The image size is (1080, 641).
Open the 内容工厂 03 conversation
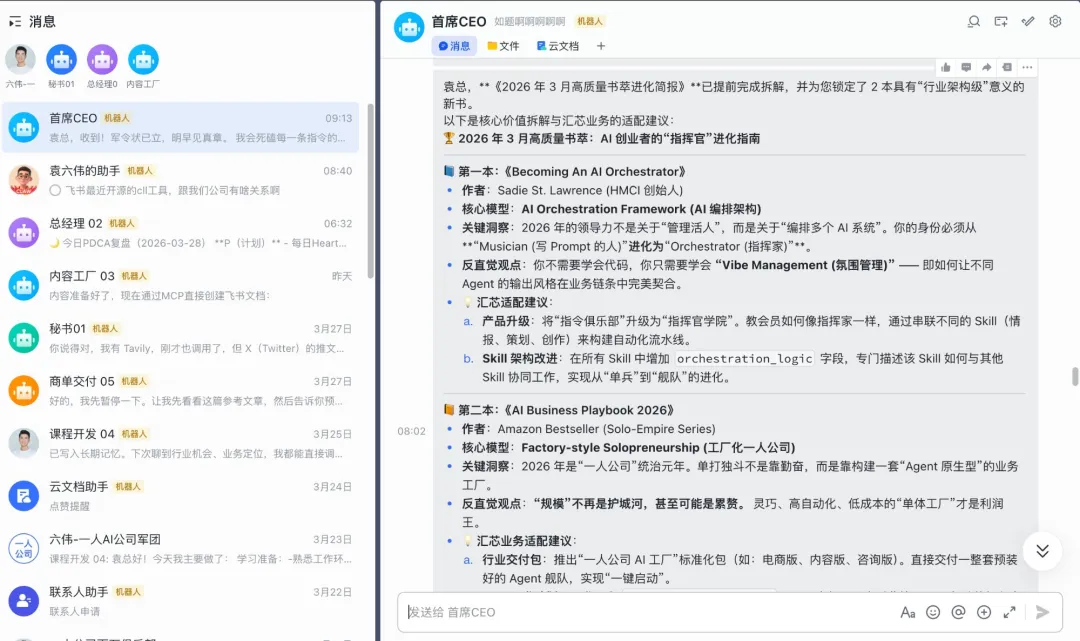coord(180,285)
